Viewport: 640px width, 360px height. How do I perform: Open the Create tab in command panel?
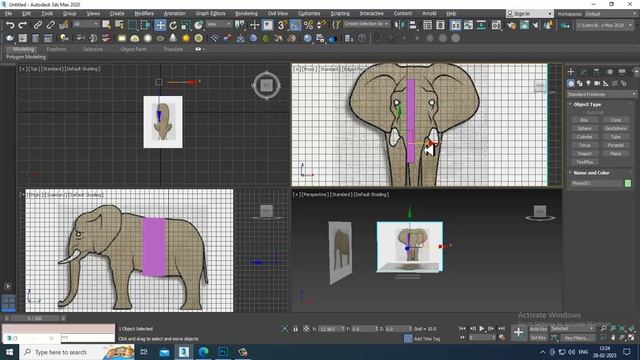pyautogui.click(x=571, y=72)
